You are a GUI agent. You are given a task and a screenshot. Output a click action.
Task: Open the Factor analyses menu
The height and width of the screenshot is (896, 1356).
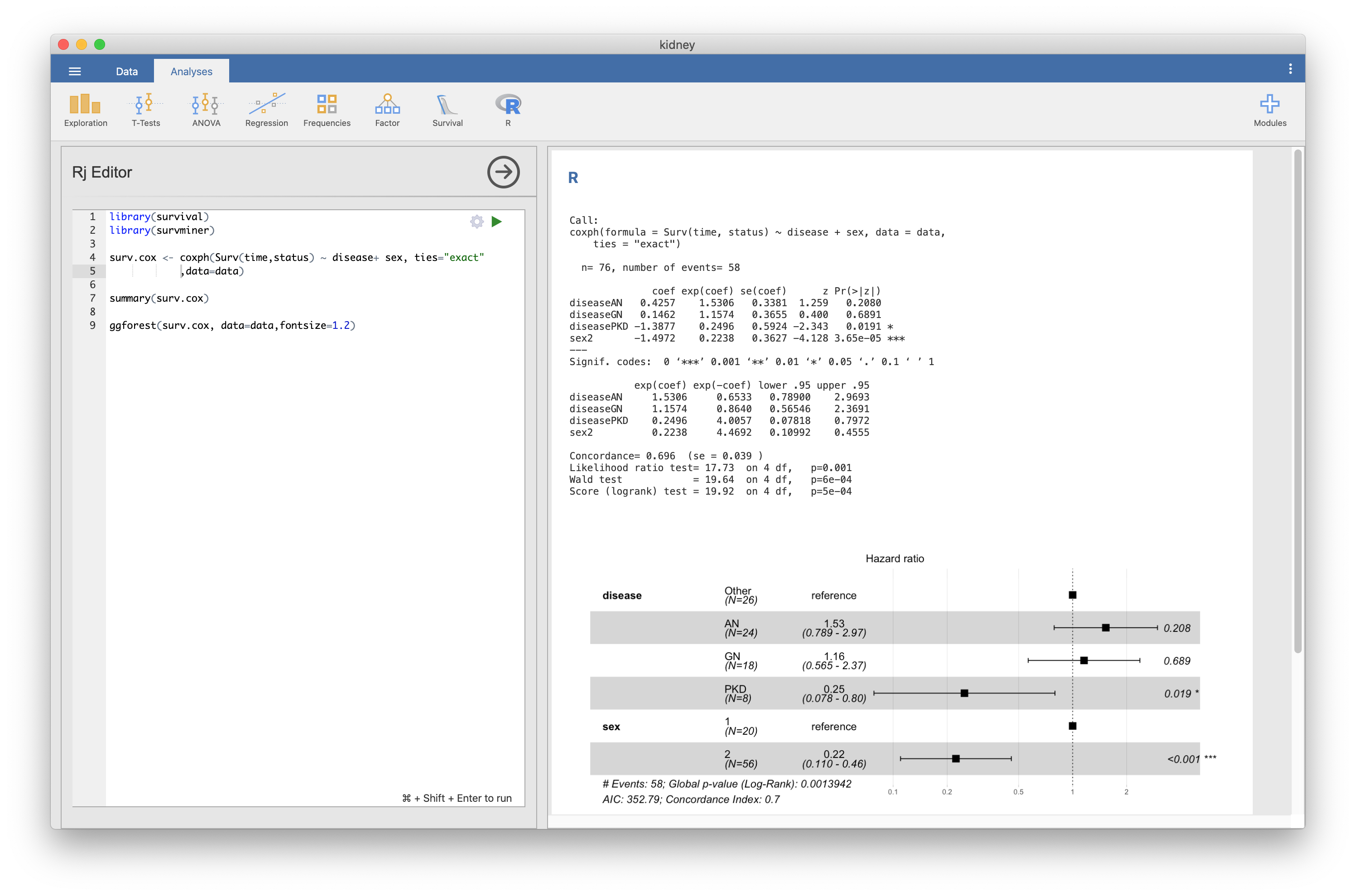tap(387, 110)
